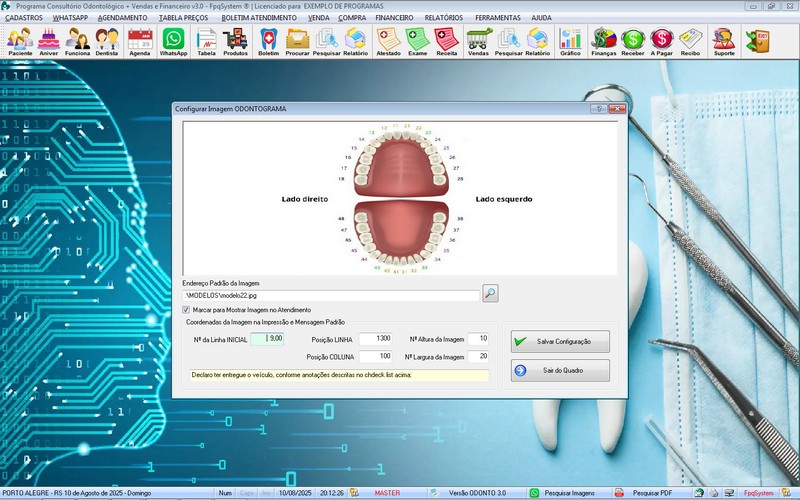800x500 pixels.
Task: Open the Suporte icon
Action: [723, 41]
